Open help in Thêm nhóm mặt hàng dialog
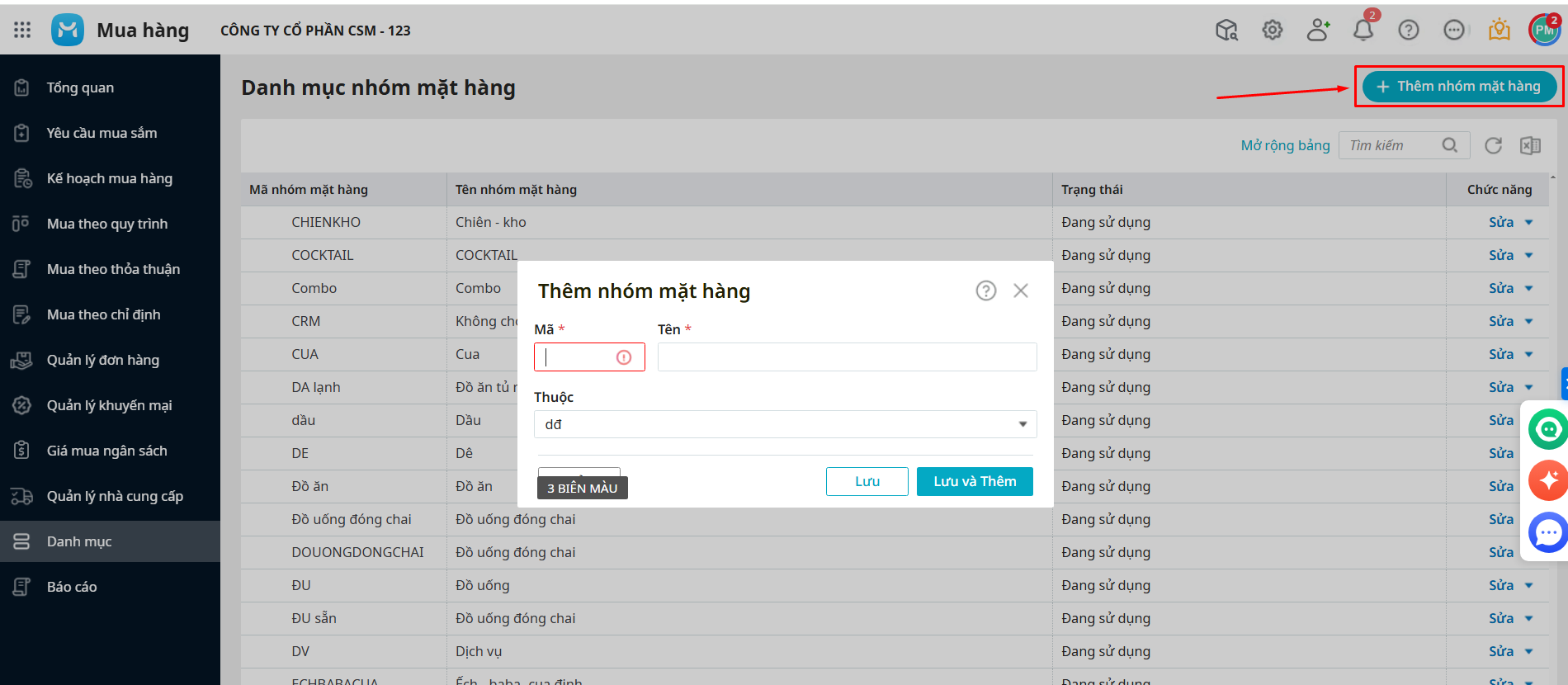The height and width of the screenshot is (685, 1568). 986,291
